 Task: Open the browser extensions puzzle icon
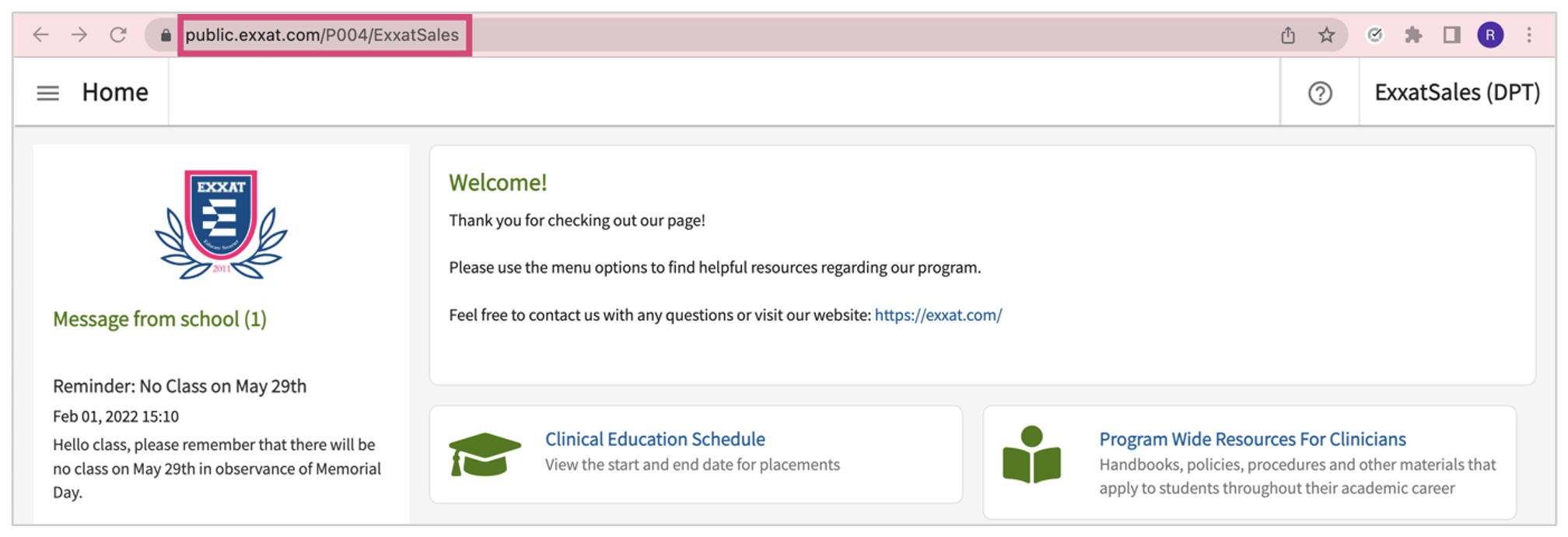[1413, 35]
